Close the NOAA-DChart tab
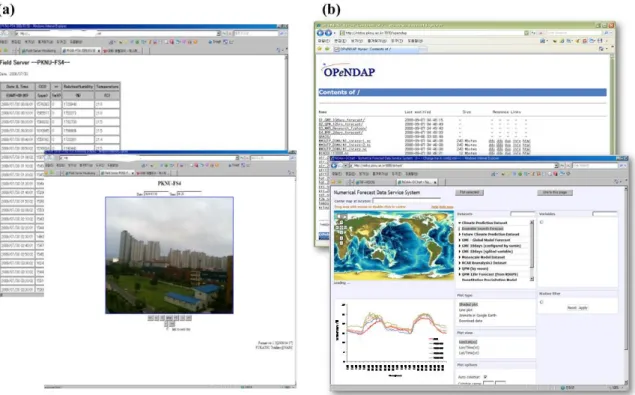The image size is (635, 395). 435,182
